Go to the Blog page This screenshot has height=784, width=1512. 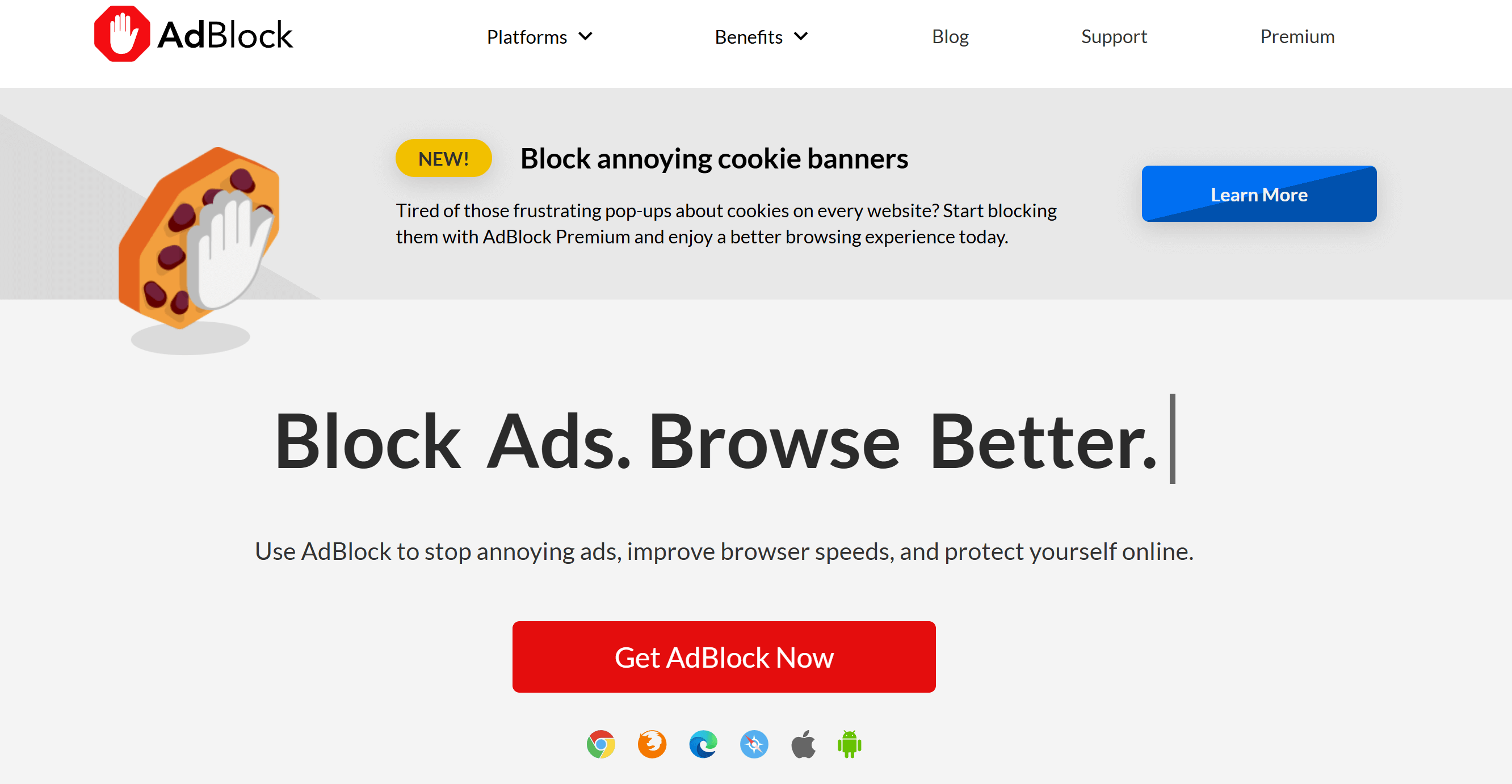(950, 36)
